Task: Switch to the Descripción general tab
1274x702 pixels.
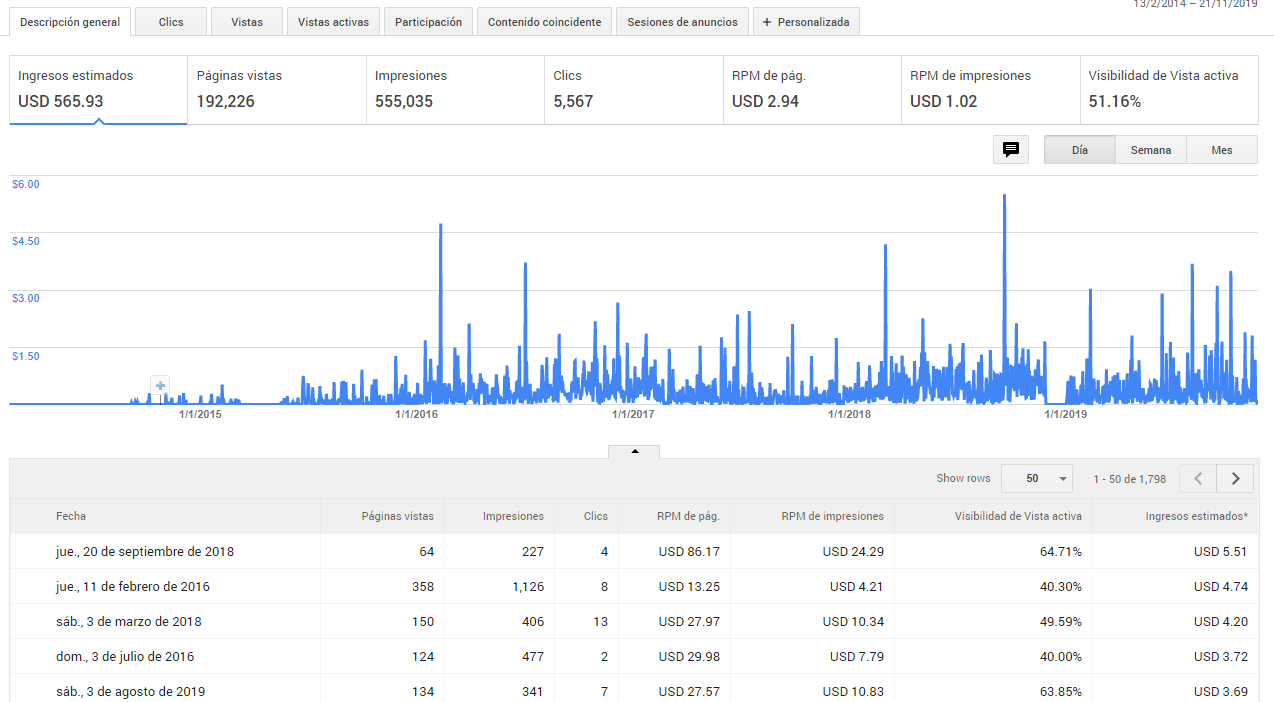Action: pos(70,22)
